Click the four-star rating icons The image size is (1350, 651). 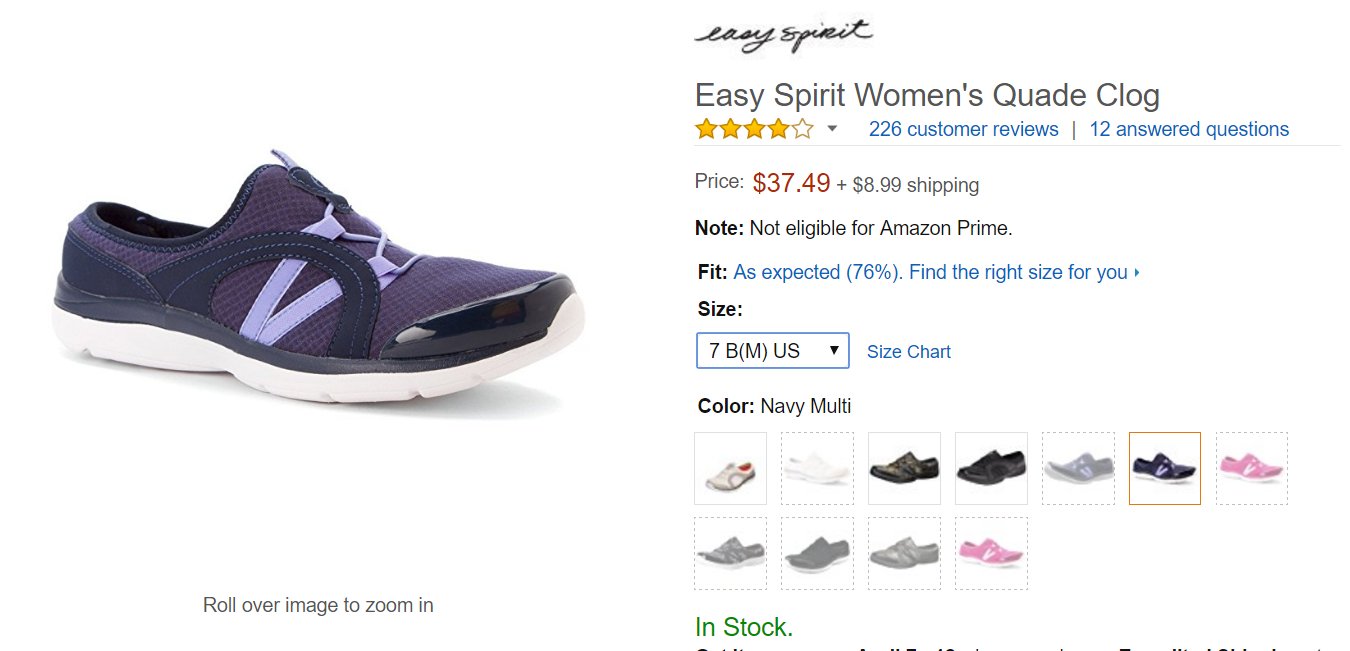tap(754, 129)
